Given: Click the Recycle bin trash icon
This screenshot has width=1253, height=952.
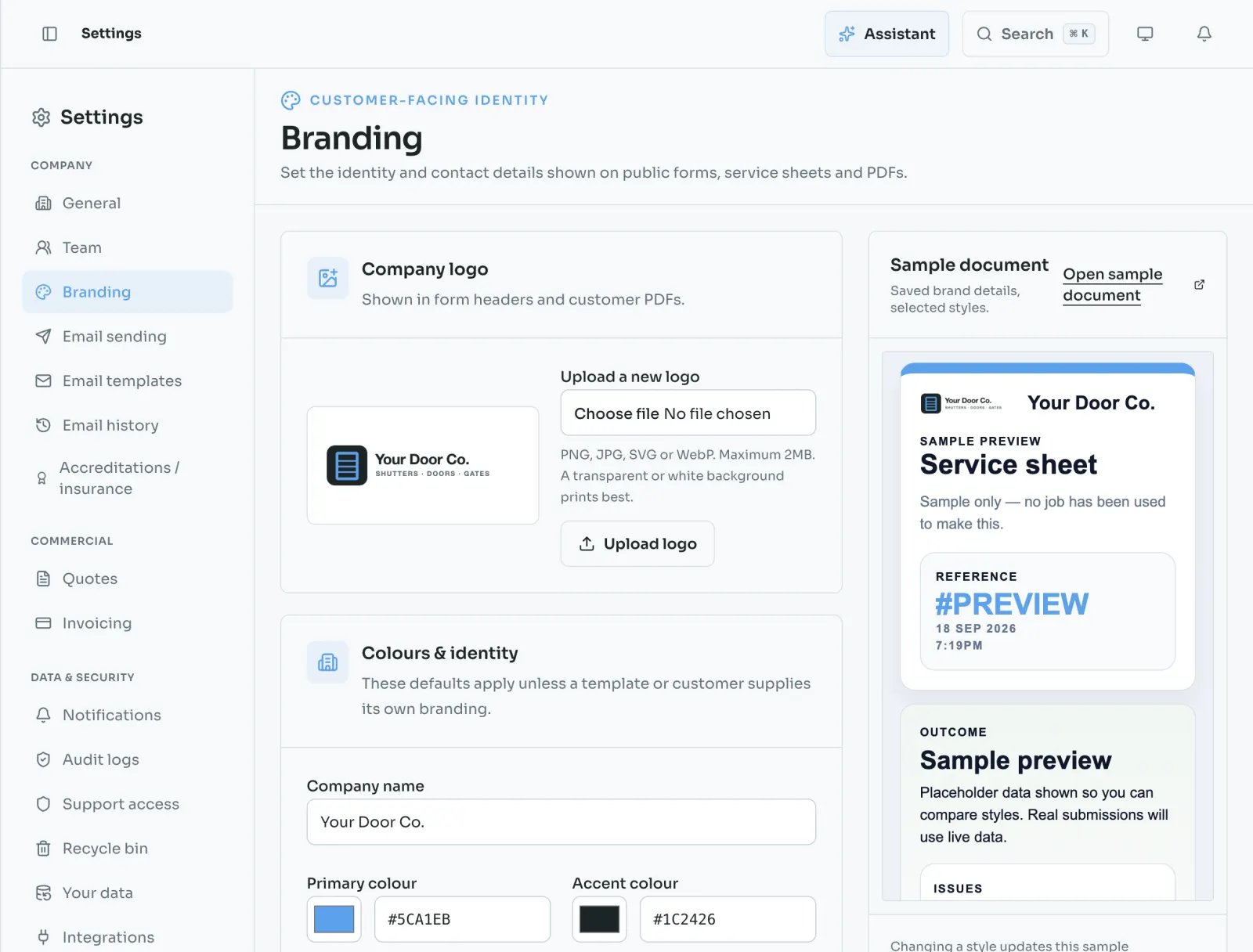Looking at the screenshot, I should coord(43,849).
